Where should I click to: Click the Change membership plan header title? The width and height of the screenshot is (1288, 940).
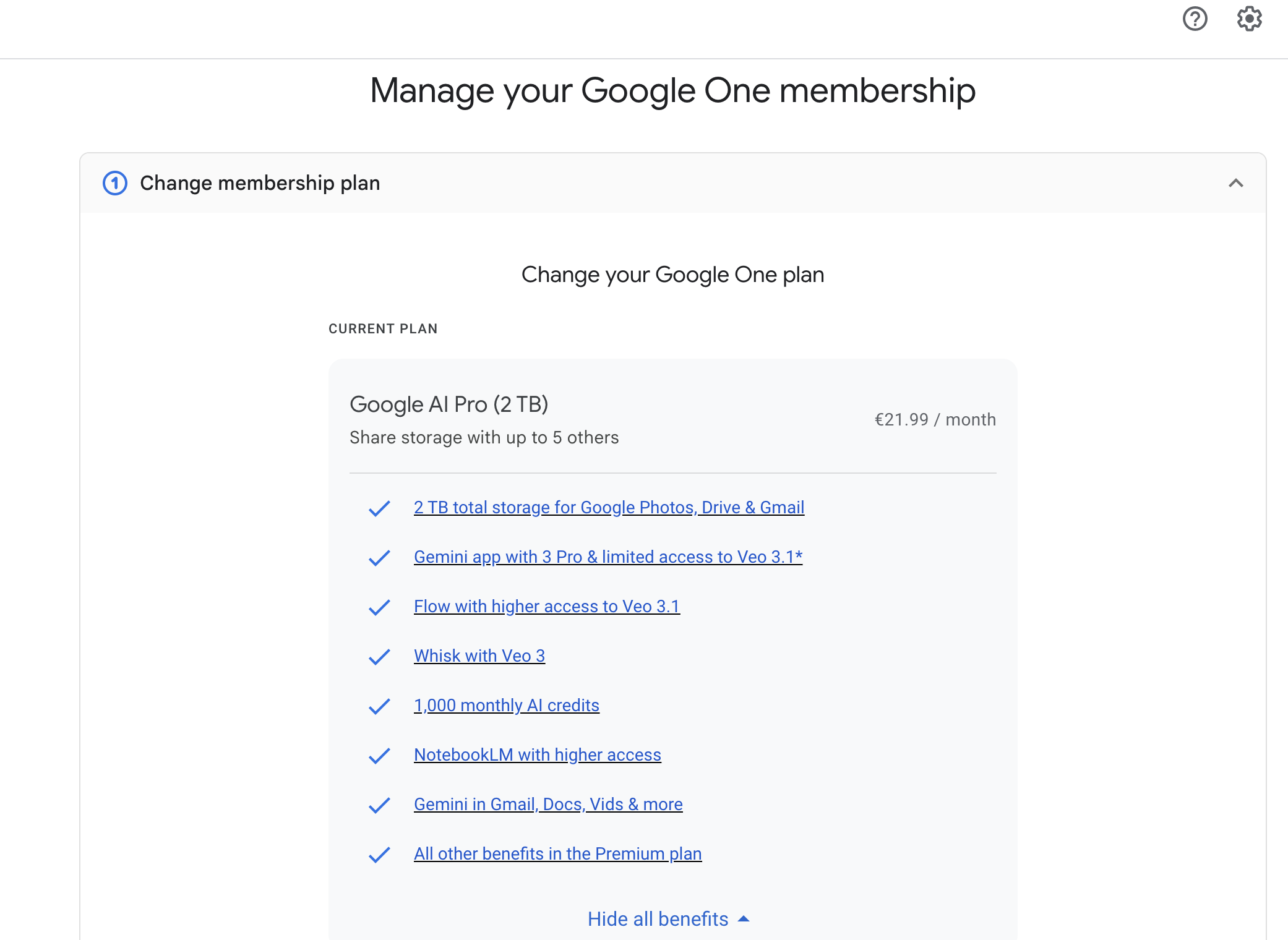click(x=260, y=183)
